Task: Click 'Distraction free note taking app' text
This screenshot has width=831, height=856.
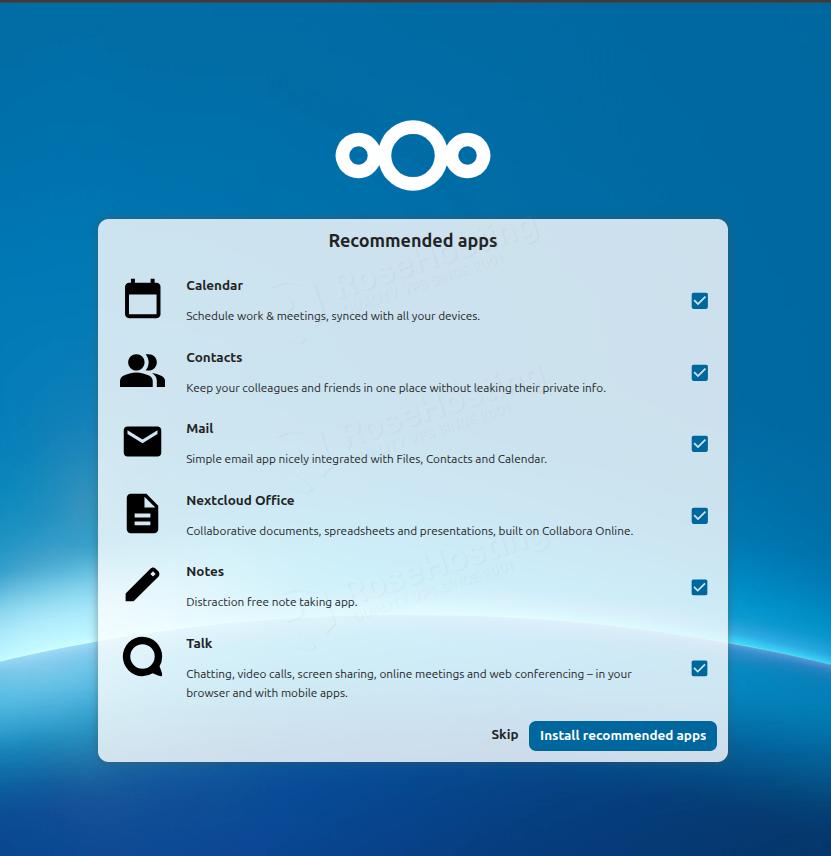Action: pyautogui.click(x=271, y=602)
